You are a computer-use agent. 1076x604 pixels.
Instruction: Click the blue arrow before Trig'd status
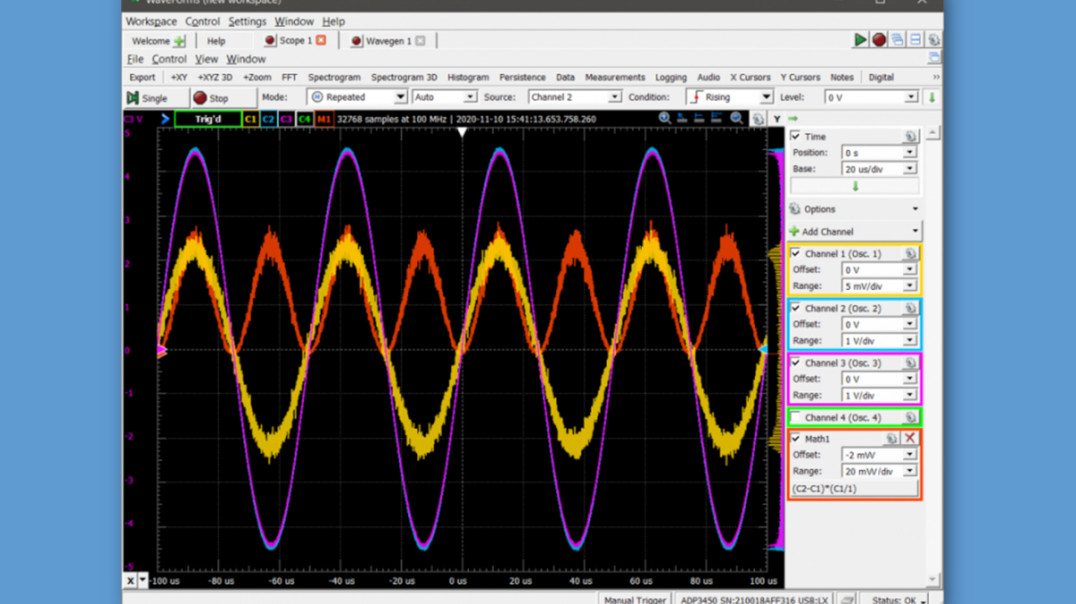point(165,119)
